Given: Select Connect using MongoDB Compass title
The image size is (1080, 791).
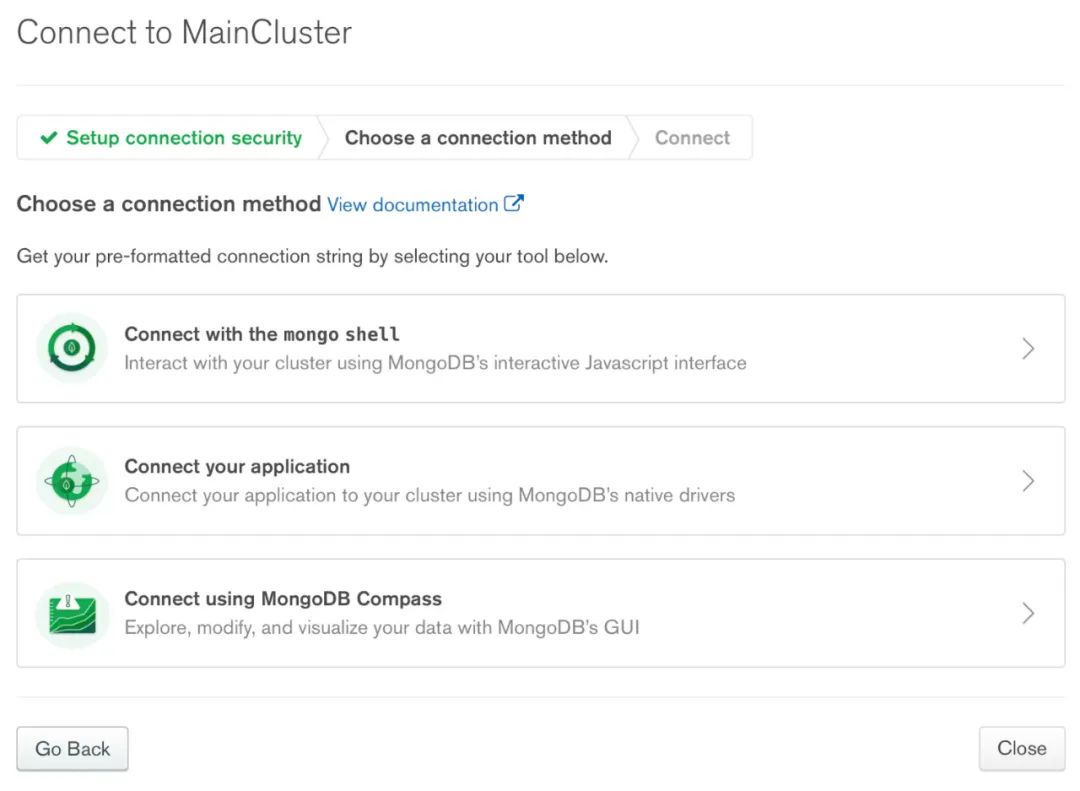Looking at the screenshot, I should pyautogui.click(x=283, y=599).
